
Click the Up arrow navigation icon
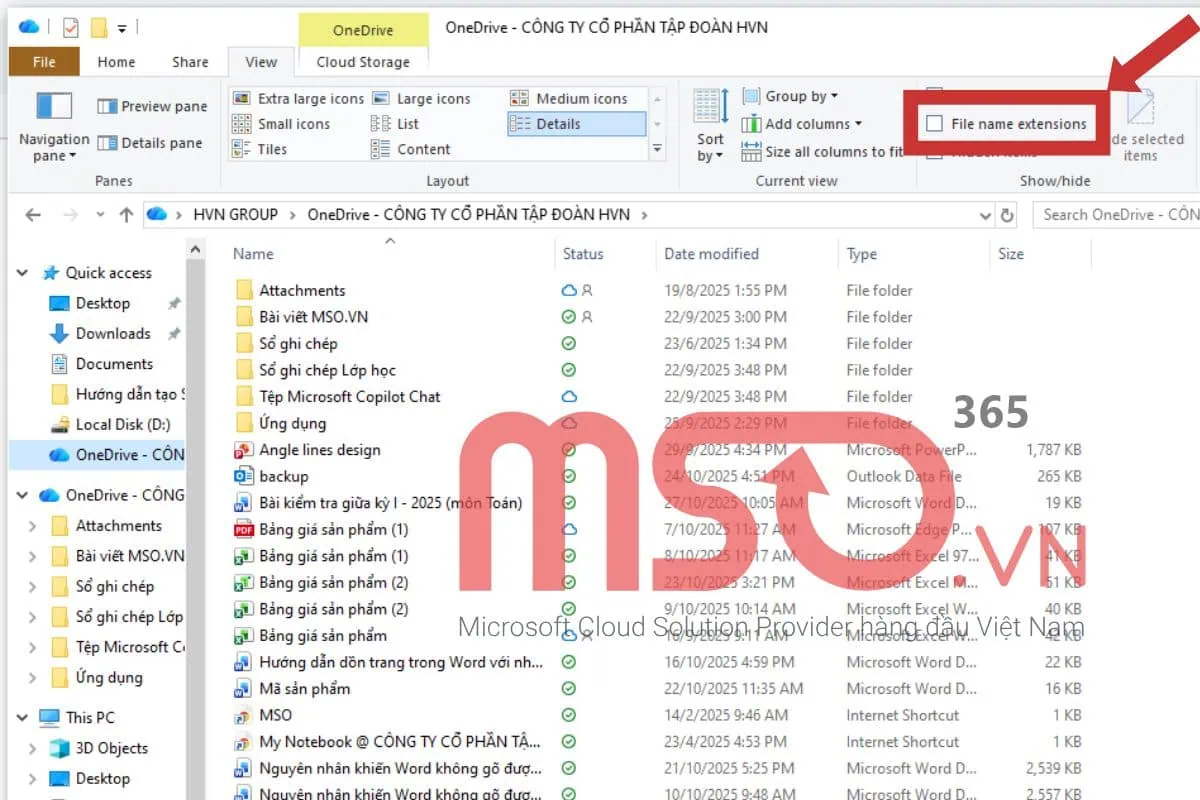coord(126,215)
